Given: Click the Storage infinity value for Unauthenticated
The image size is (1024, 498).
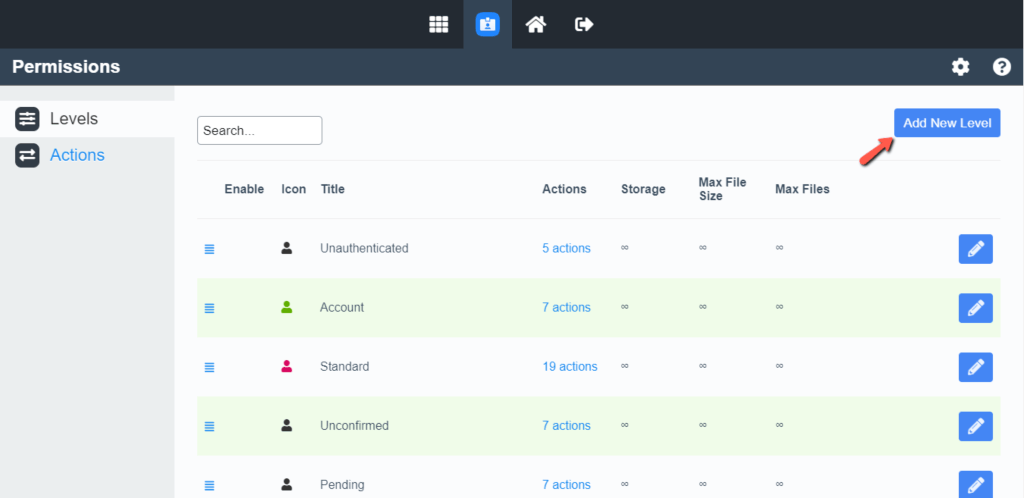Looking at the screenshot, I should [x=625, y=248].
